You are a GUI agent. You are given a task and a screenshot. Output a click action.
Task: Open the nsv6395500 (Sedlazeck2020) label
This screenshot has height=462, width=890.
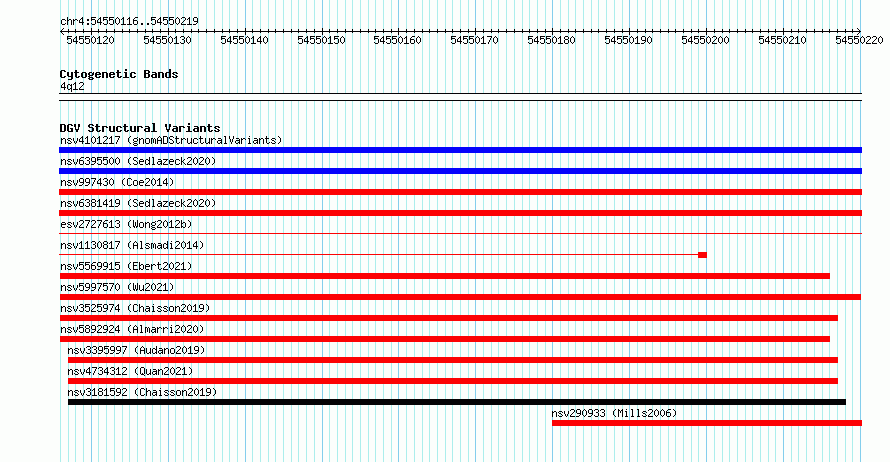[138, 161]
